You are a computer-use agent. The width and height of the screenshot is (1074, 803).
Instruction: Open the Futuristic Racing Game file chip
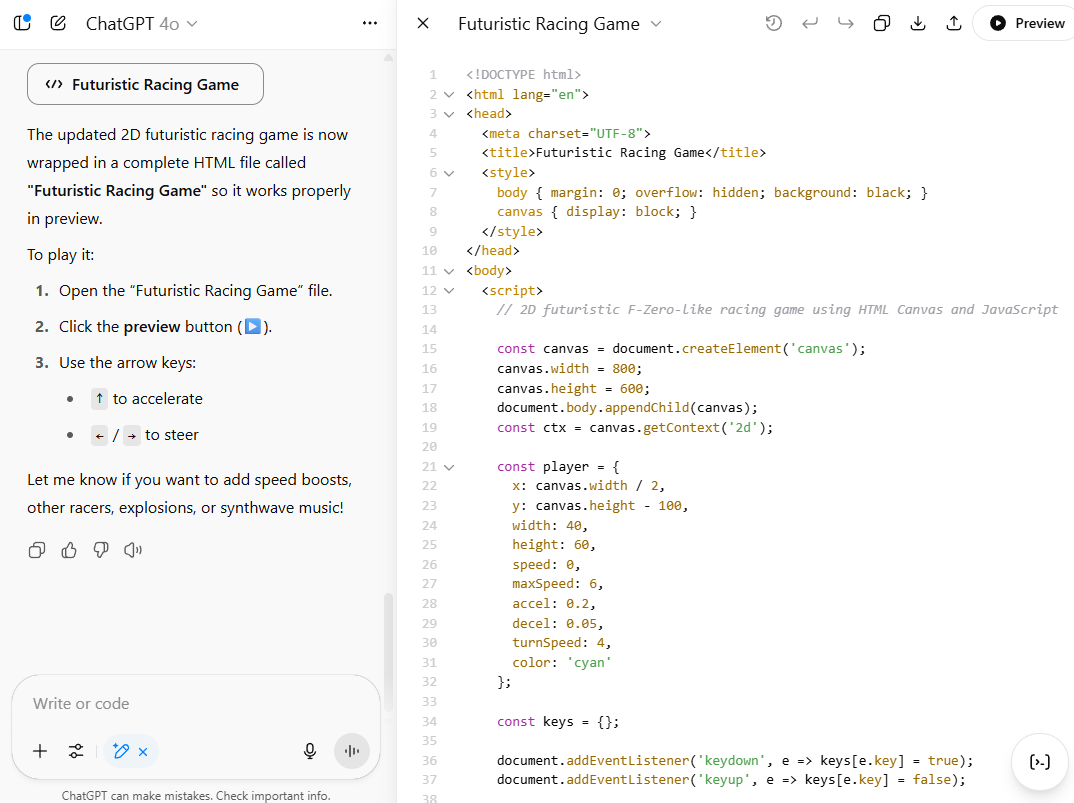145,84
